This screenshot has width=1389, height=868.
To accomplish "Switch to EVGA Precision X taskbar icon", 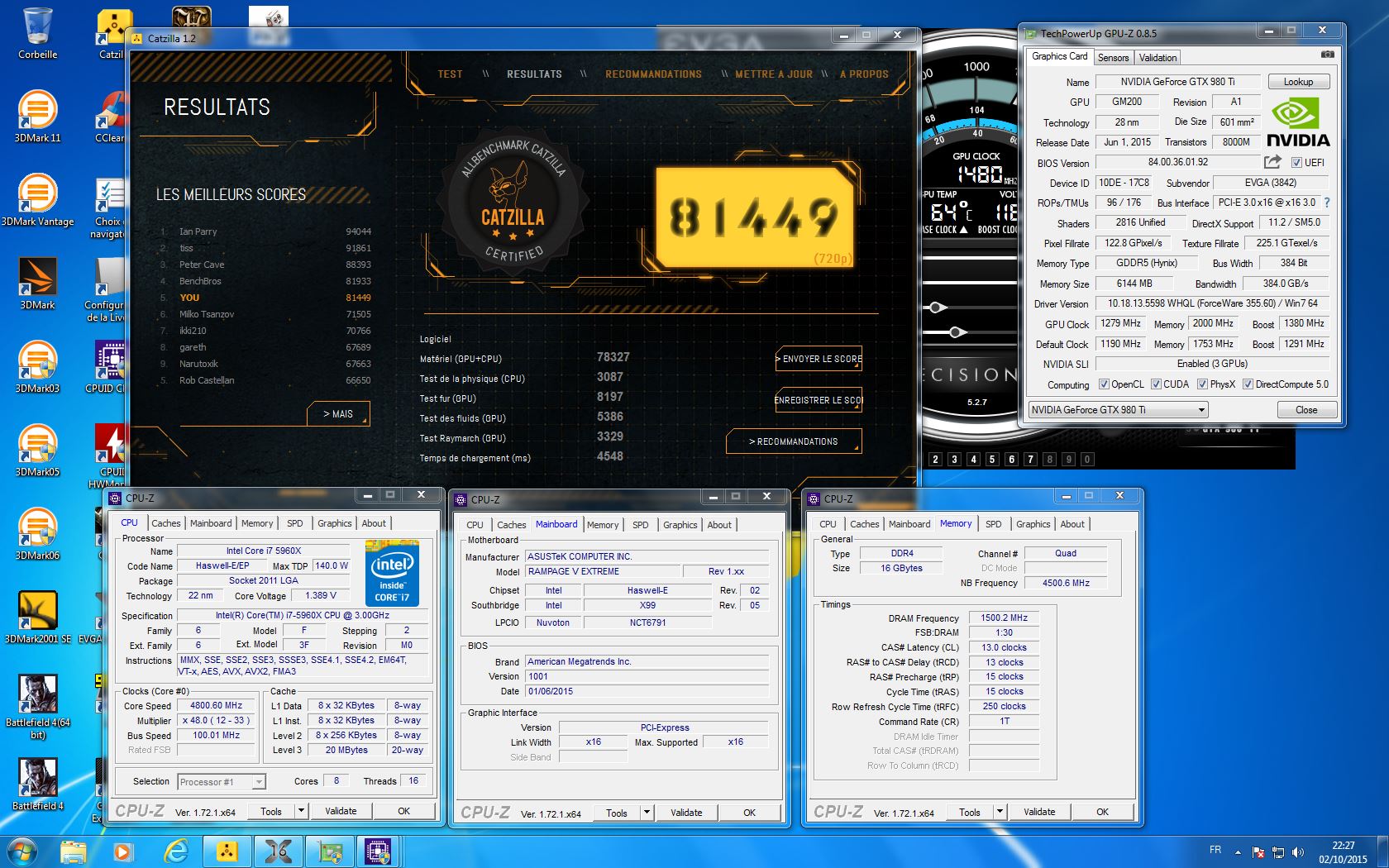I will coord(278,851).
